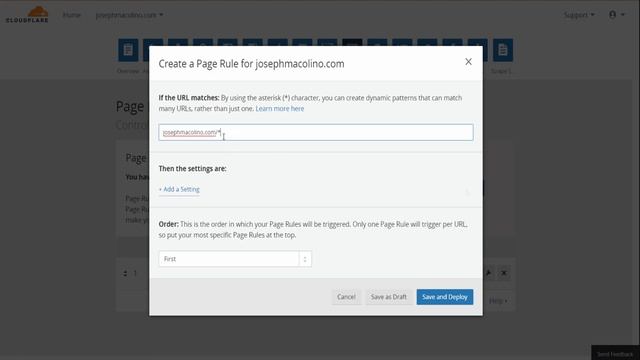Screen dimensions: 640x360
Task: Open the Learn more here link
Action: point(280,109)
